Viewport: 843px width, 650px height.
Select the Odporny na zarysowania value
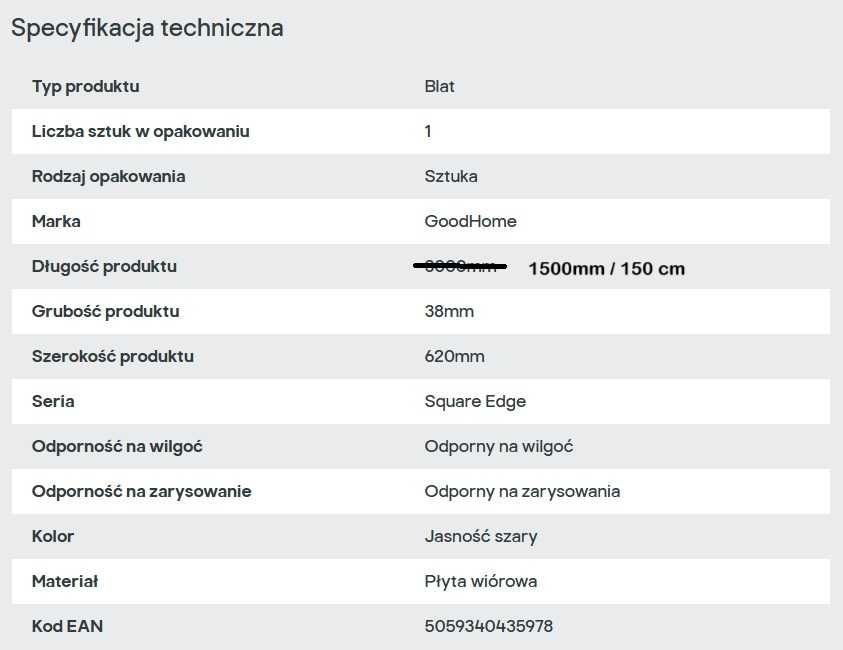coord(522,491)
